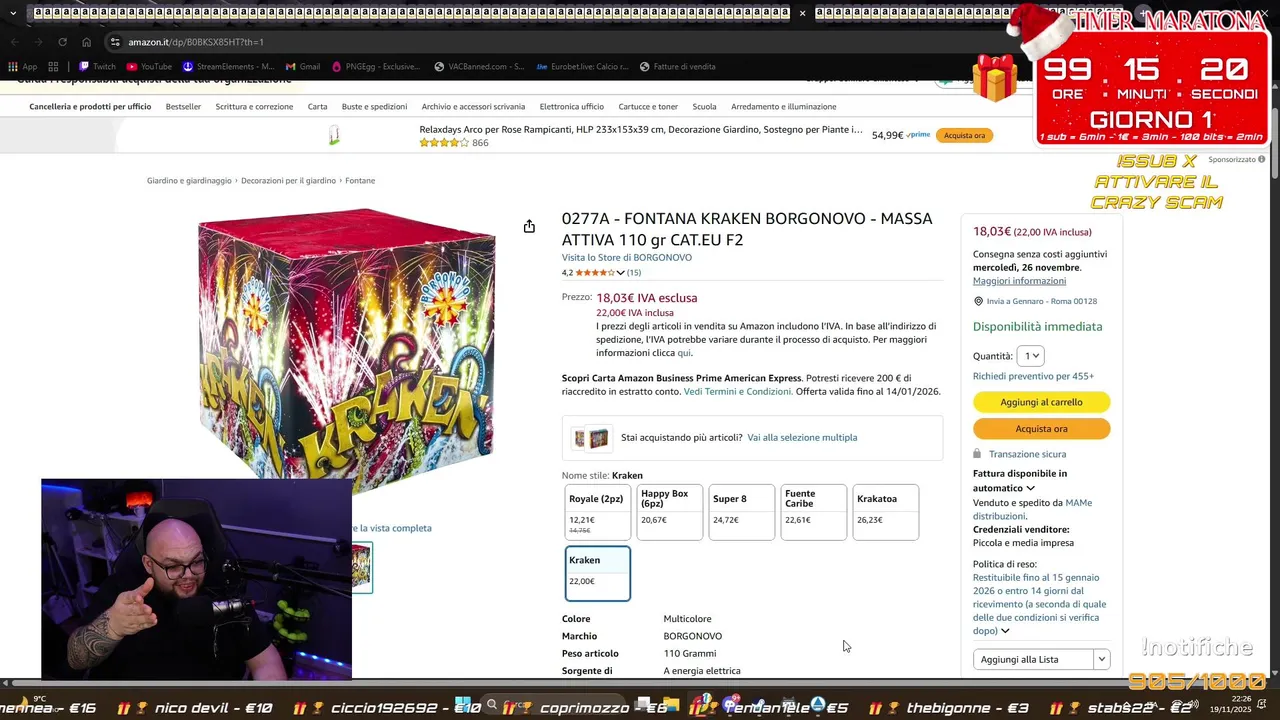Open the Bestseller category
Image resolution: width=1280 pixels, height=720 pixels.
[x=183, y=107]
